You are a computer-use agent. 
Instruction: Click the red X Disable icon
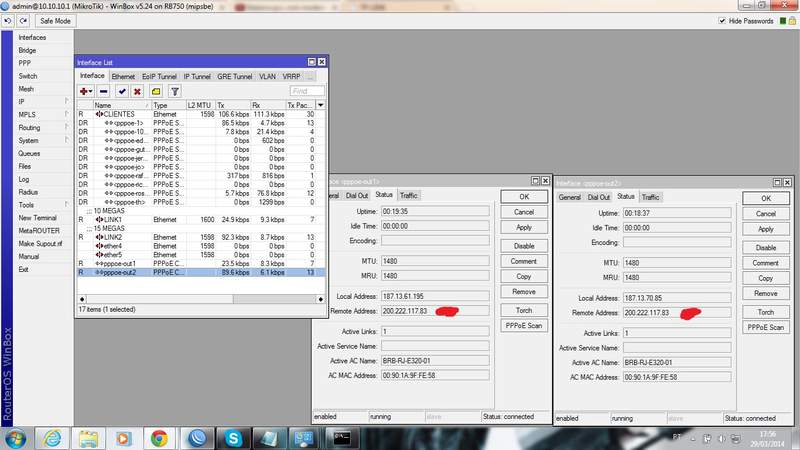137,91
